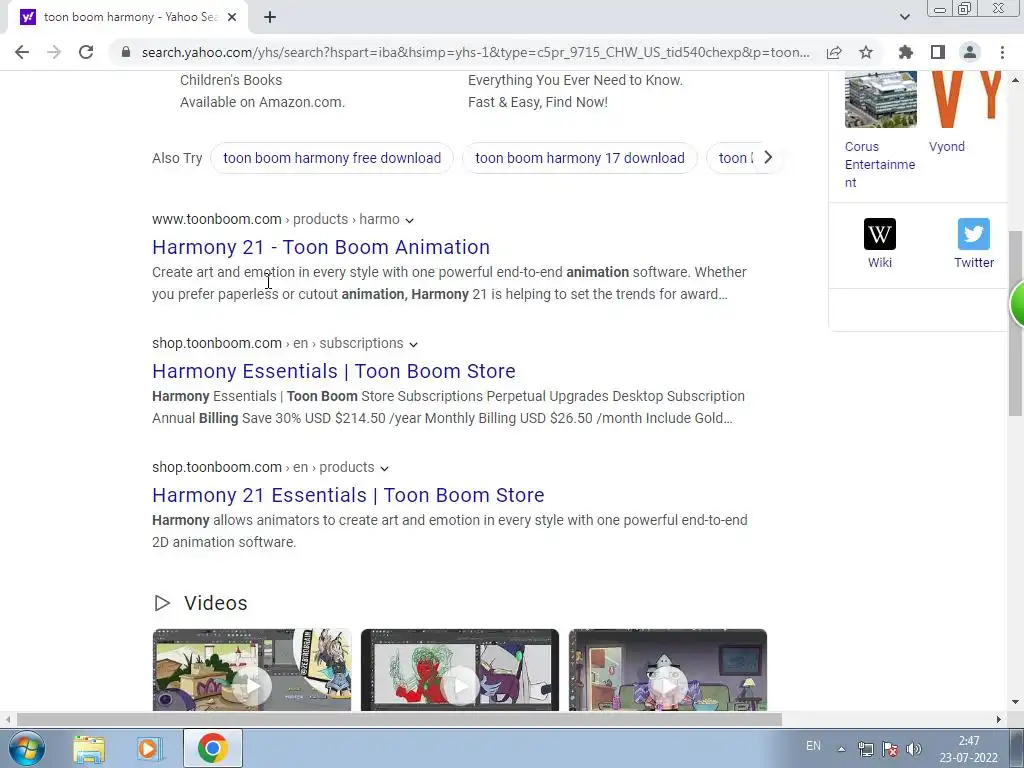Expand chevron next to 'en › subscriptions'
1024x768 pixels.
(x=413, y=344)
